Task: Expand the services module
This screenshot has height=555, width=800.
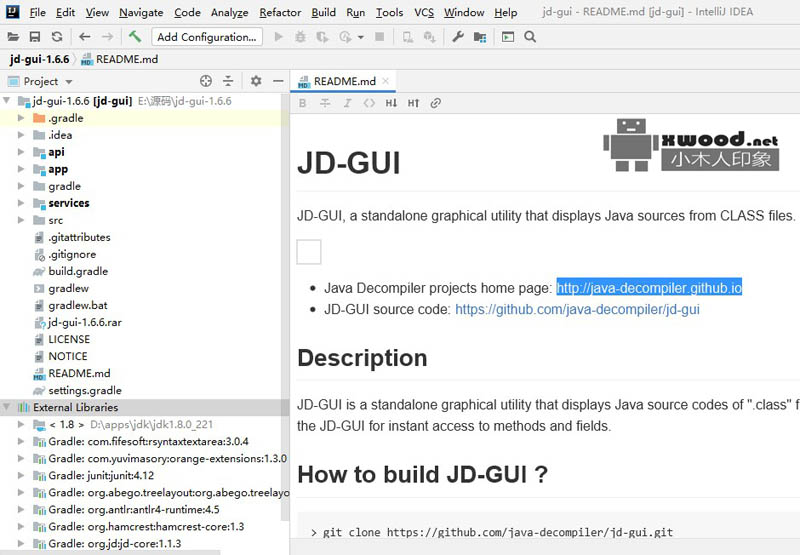Action: (x=21, y=203)
